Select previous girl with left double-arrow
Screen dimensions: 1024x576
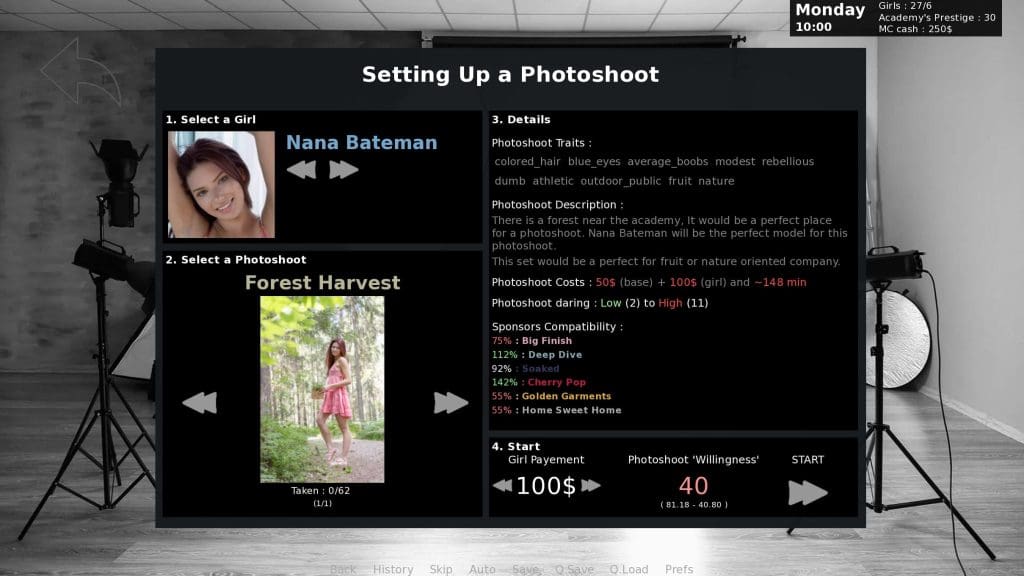tap(301, 170)
